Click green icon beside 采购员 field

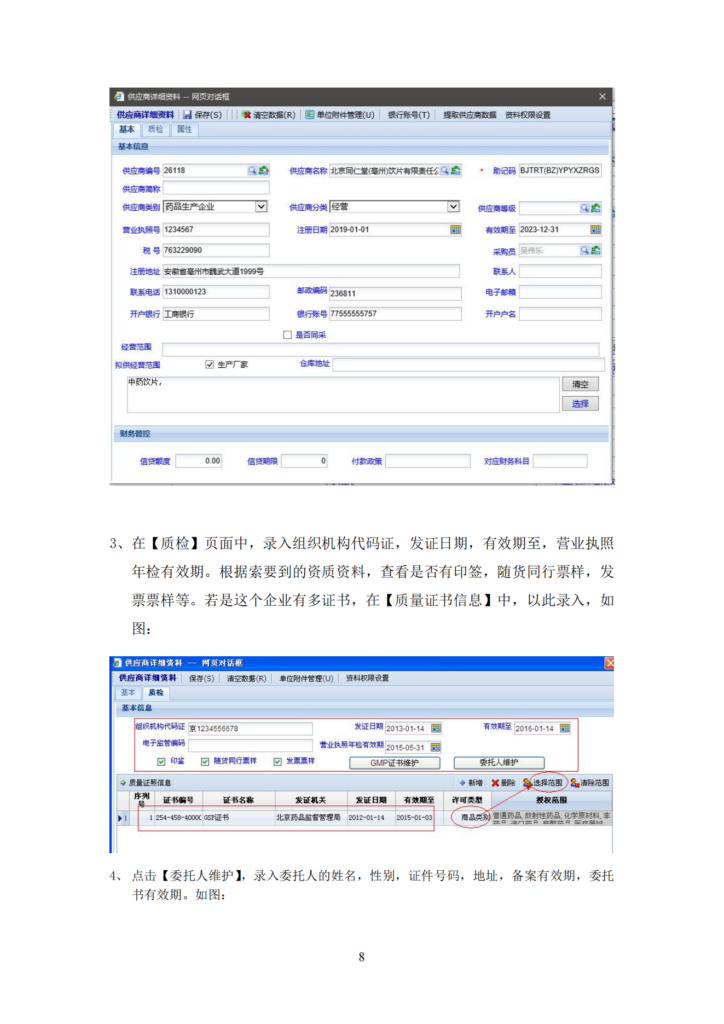(596, 251)
